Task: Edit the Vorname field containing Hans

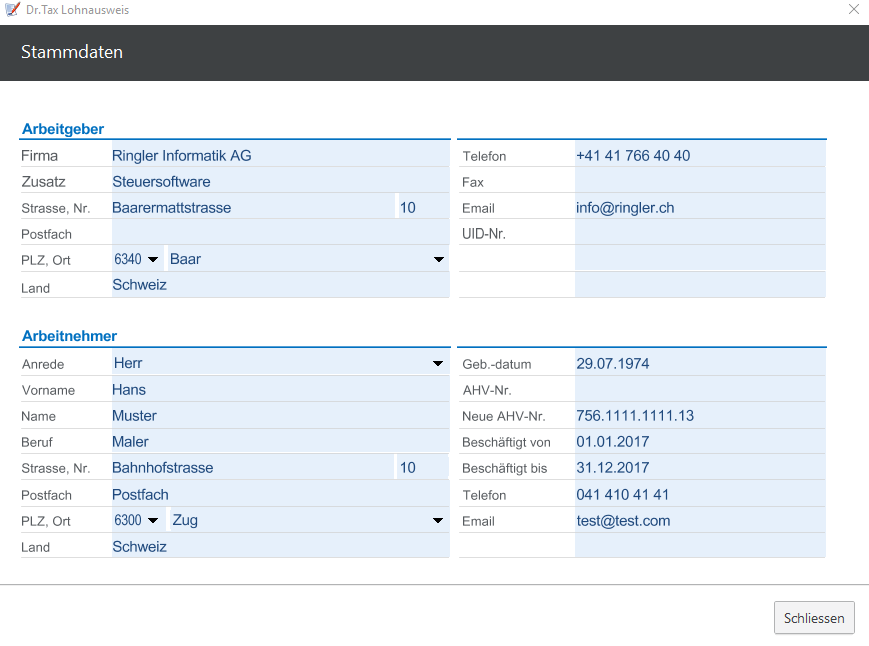Action: coord(280,389)
